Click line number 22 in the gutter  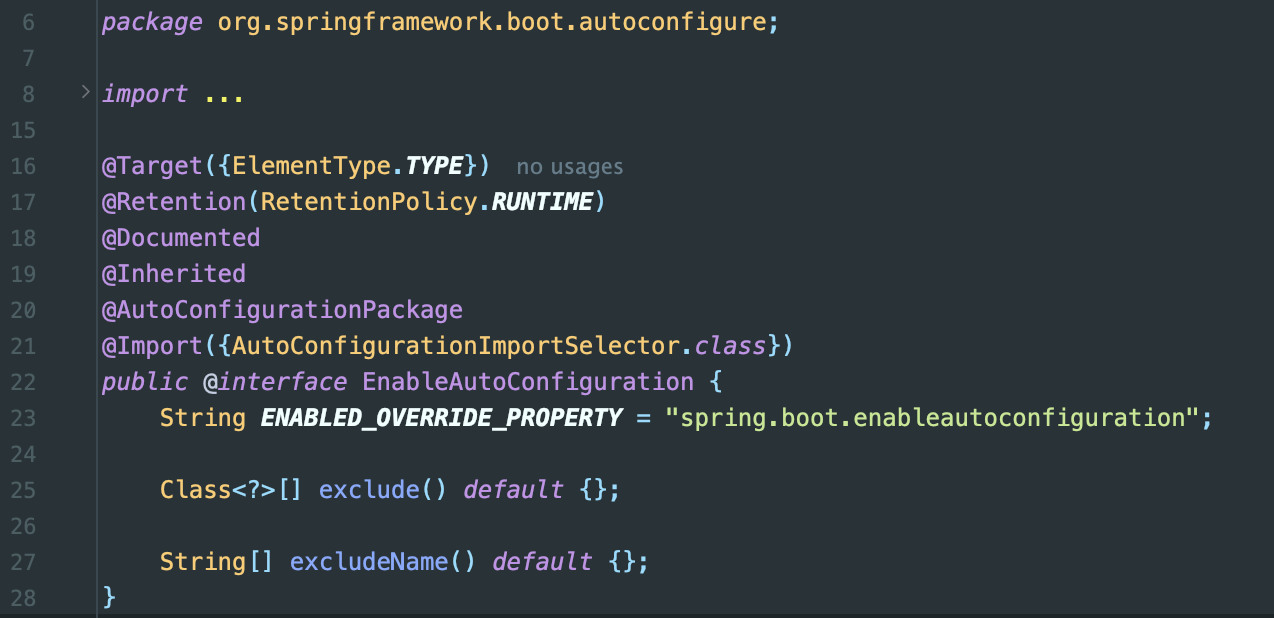point(23,382)
